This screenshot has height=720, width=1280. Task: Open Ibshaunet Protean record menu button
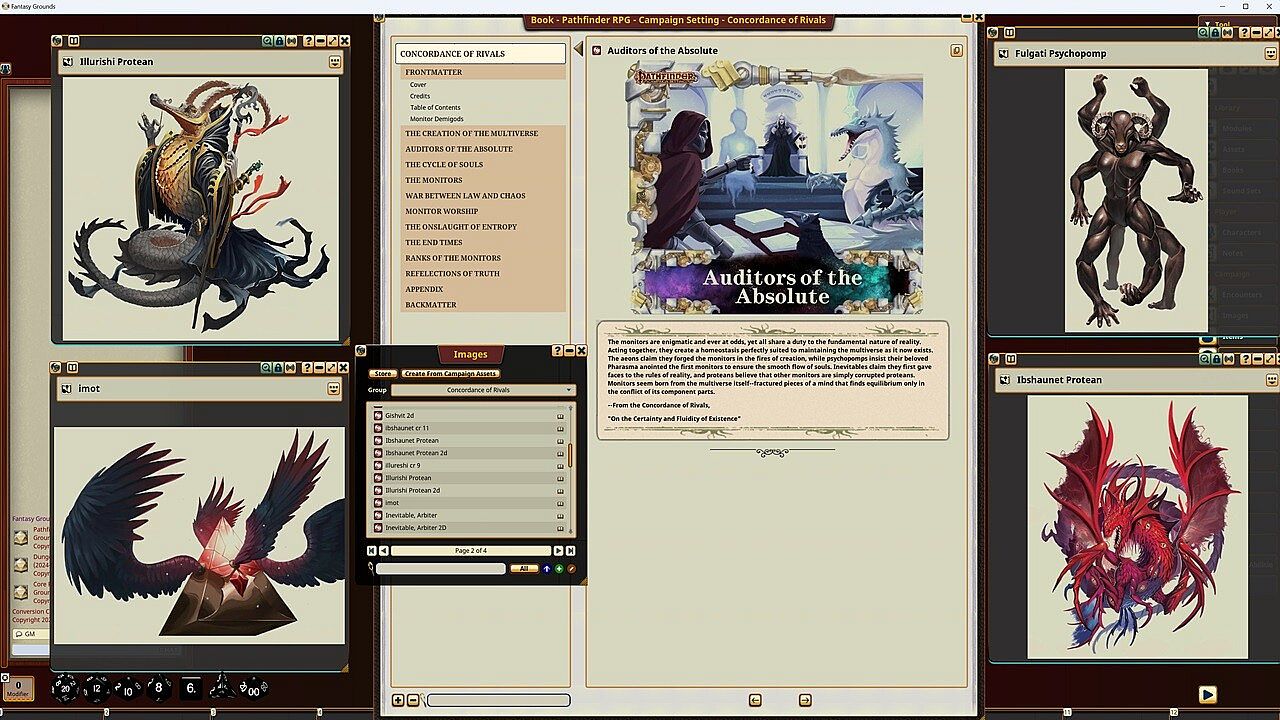tap(1272, 380)
